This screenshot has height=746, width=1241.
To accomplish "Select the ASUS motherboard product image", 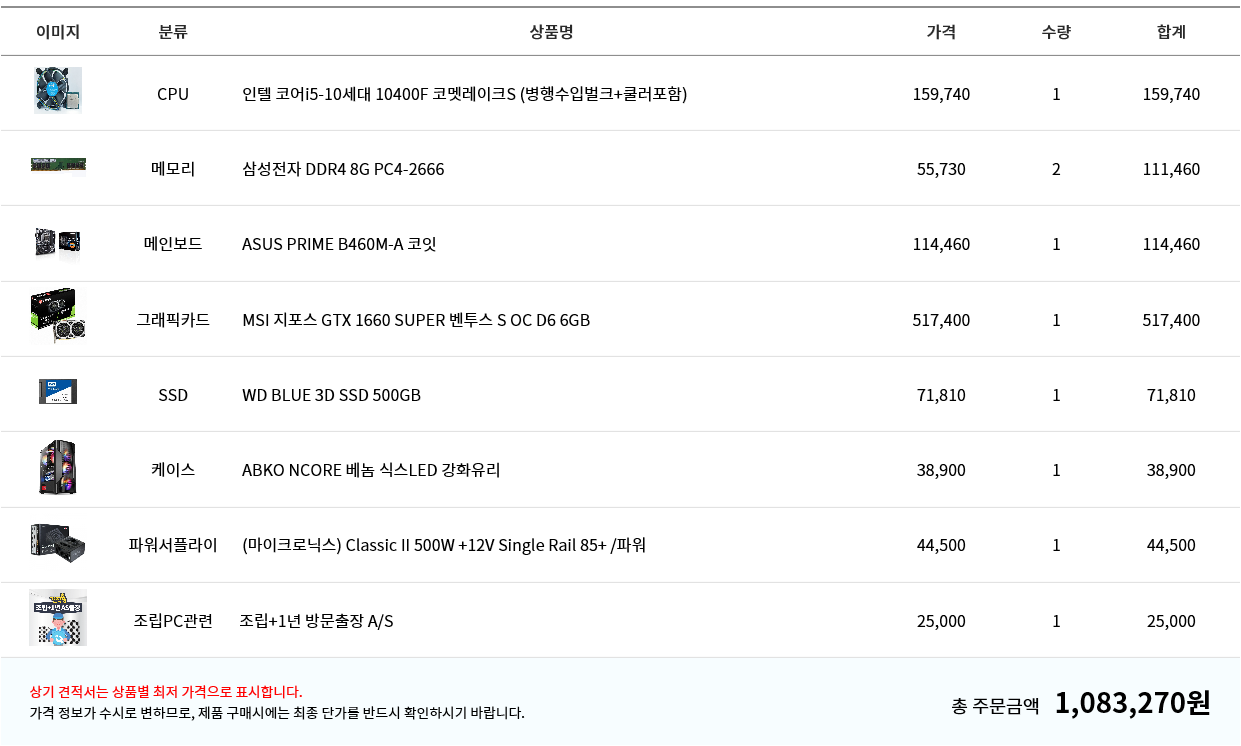I will coord(58,243).
